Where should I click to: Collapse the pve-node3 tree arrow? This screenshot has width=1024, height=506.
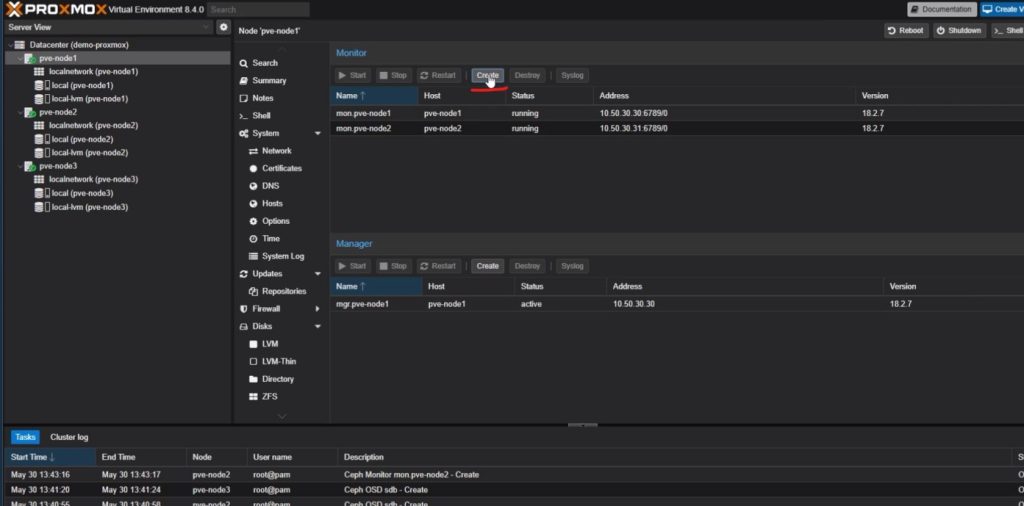click(x=20, y=166)
